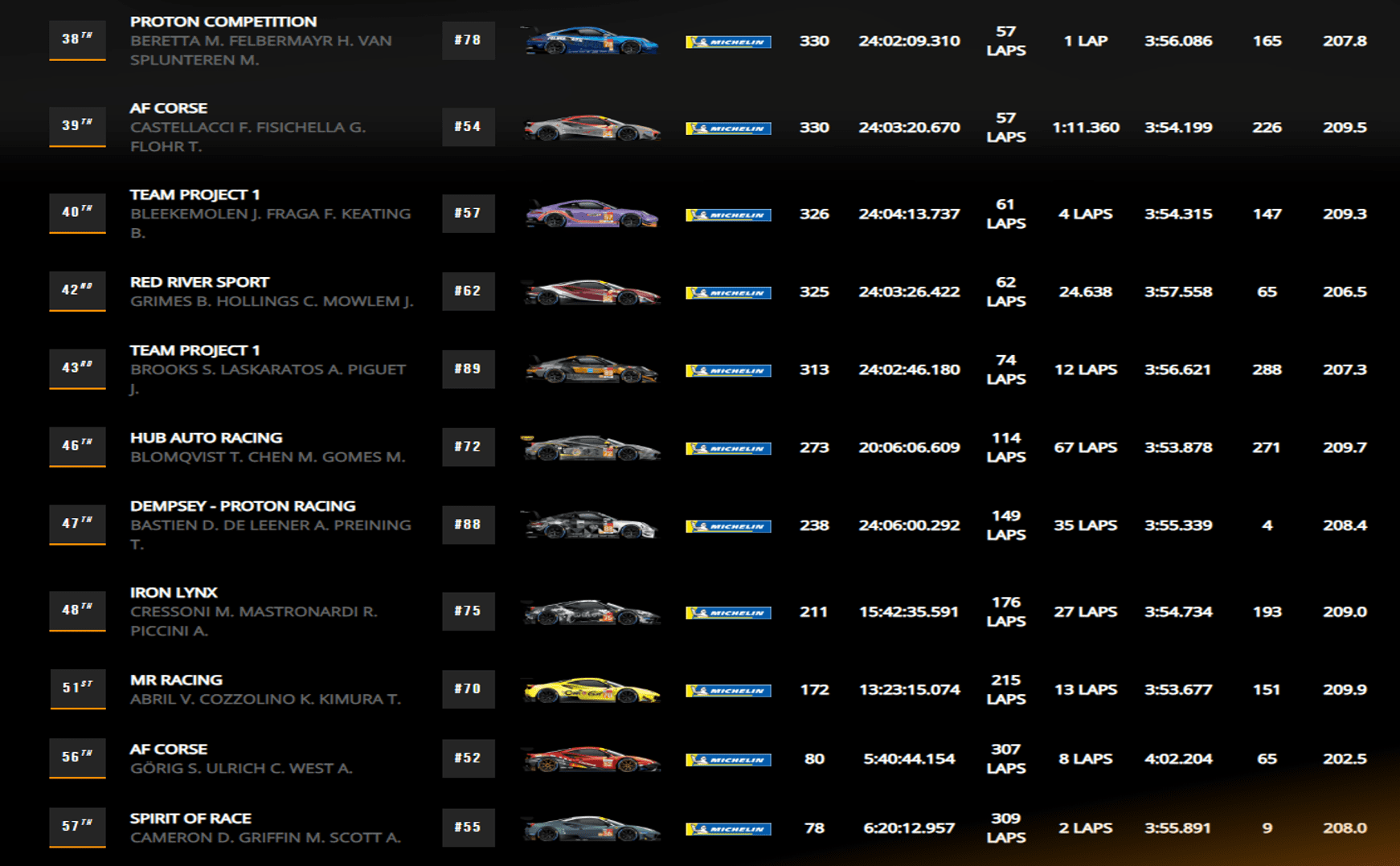
Task: Click the red #52 AF Corse car image
Action: point(592,759)
